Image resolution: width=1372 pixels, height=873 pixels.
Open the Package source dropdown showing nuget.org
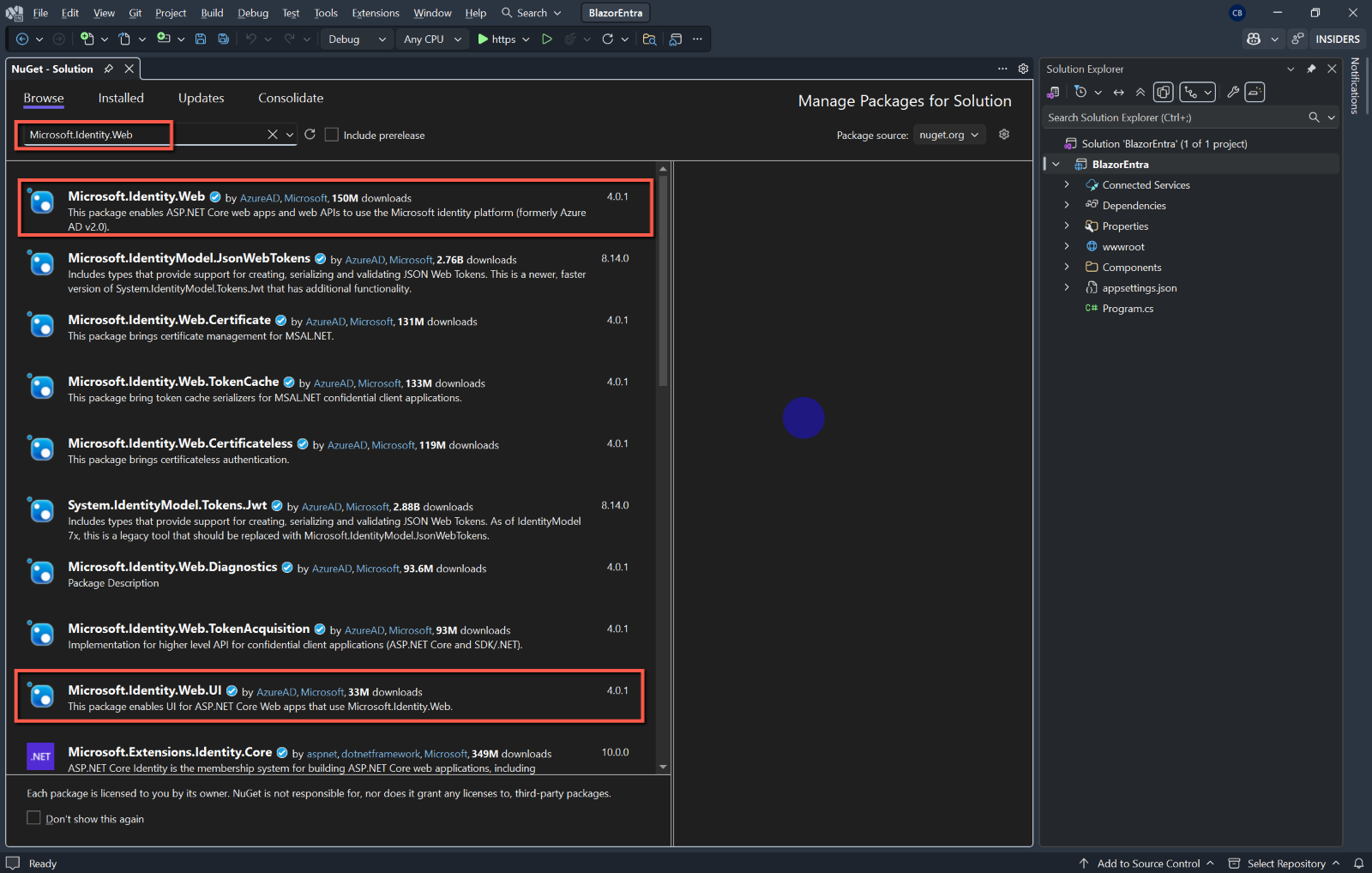(x=948, y=135)
